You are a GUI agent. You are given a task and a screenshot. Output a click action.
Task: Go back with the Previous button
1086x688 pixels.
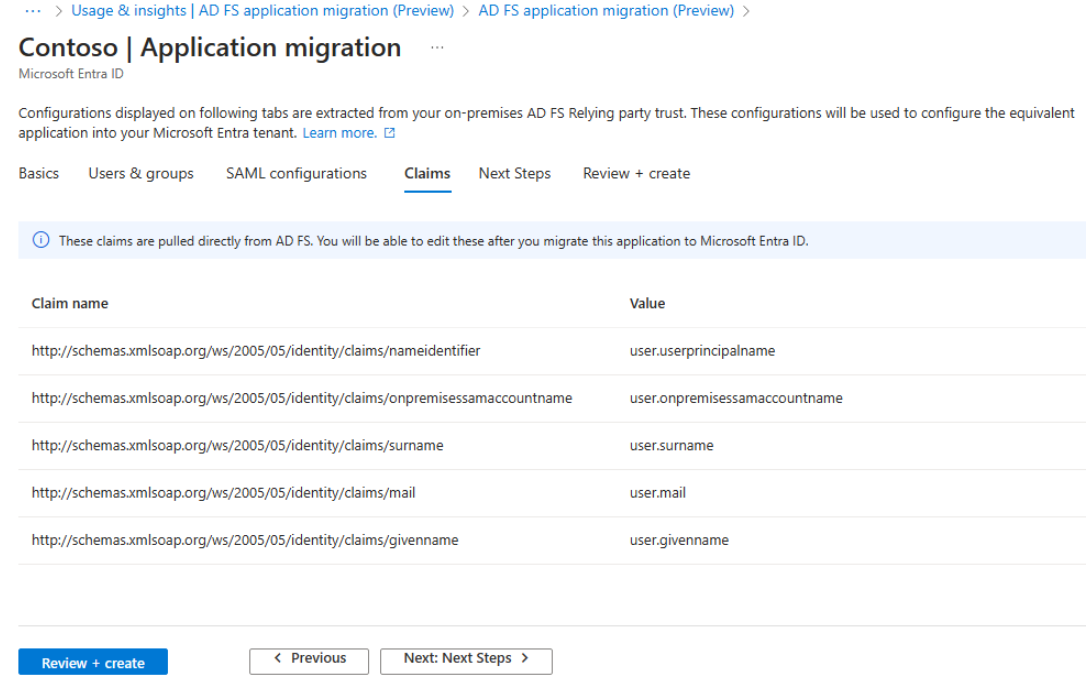[x=309, y=661]
